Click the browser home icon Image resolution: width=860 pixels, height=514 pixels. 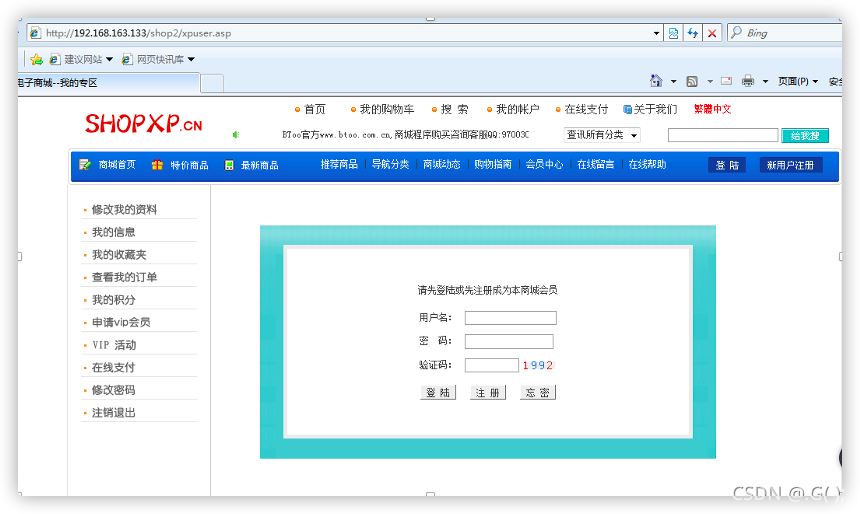(x=656, y=81)
